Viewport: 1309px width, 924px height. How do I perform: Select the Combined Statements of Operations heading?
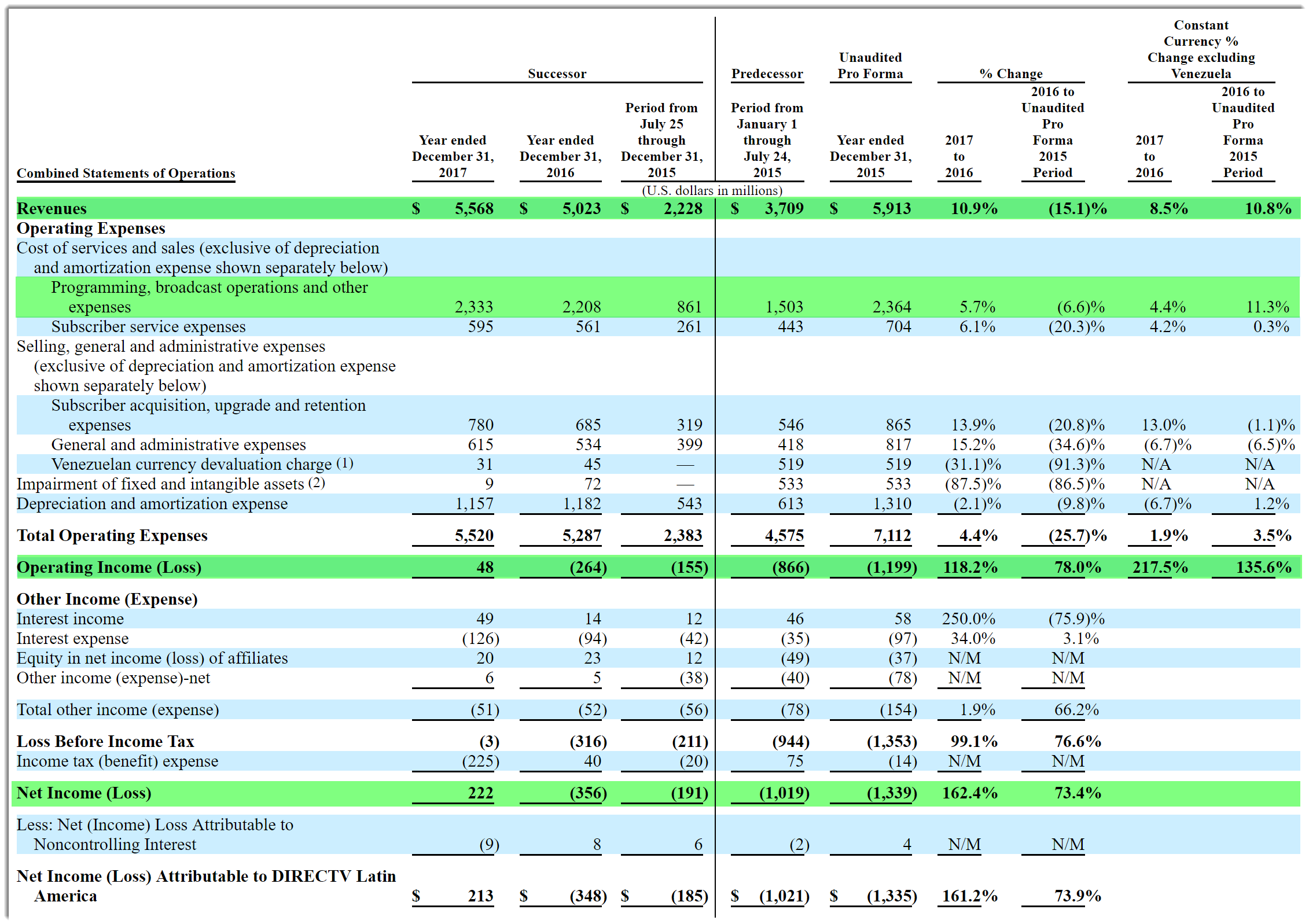pos(126,173)
